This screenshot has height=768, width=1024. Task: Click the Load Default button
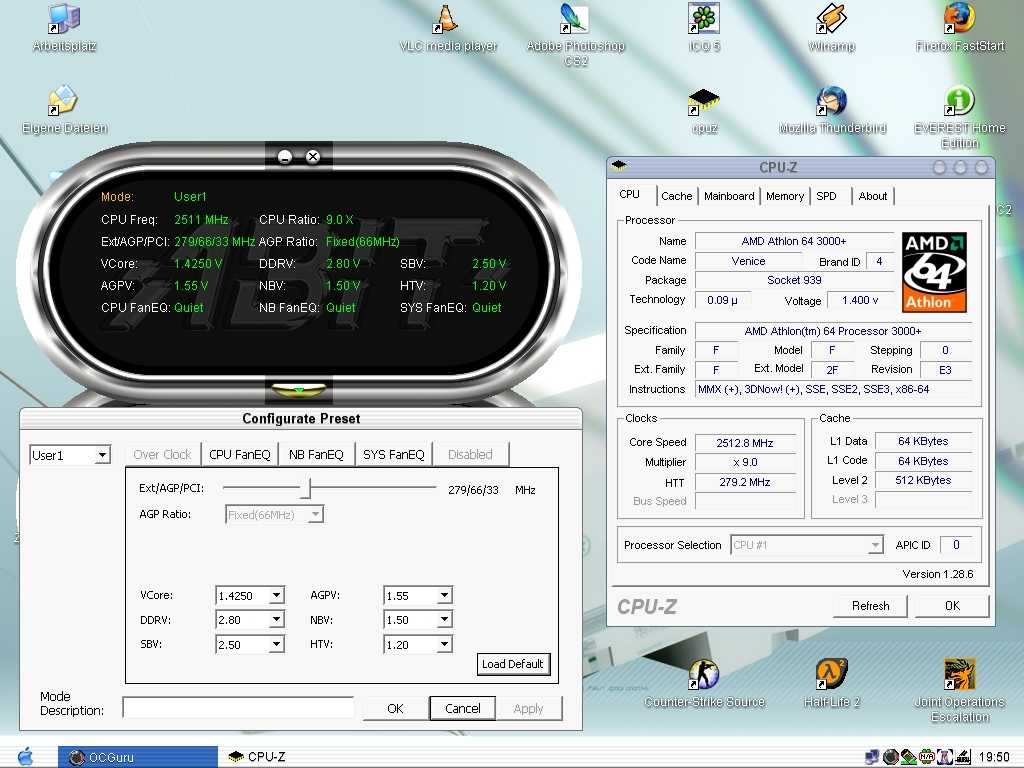click(513, 664)
